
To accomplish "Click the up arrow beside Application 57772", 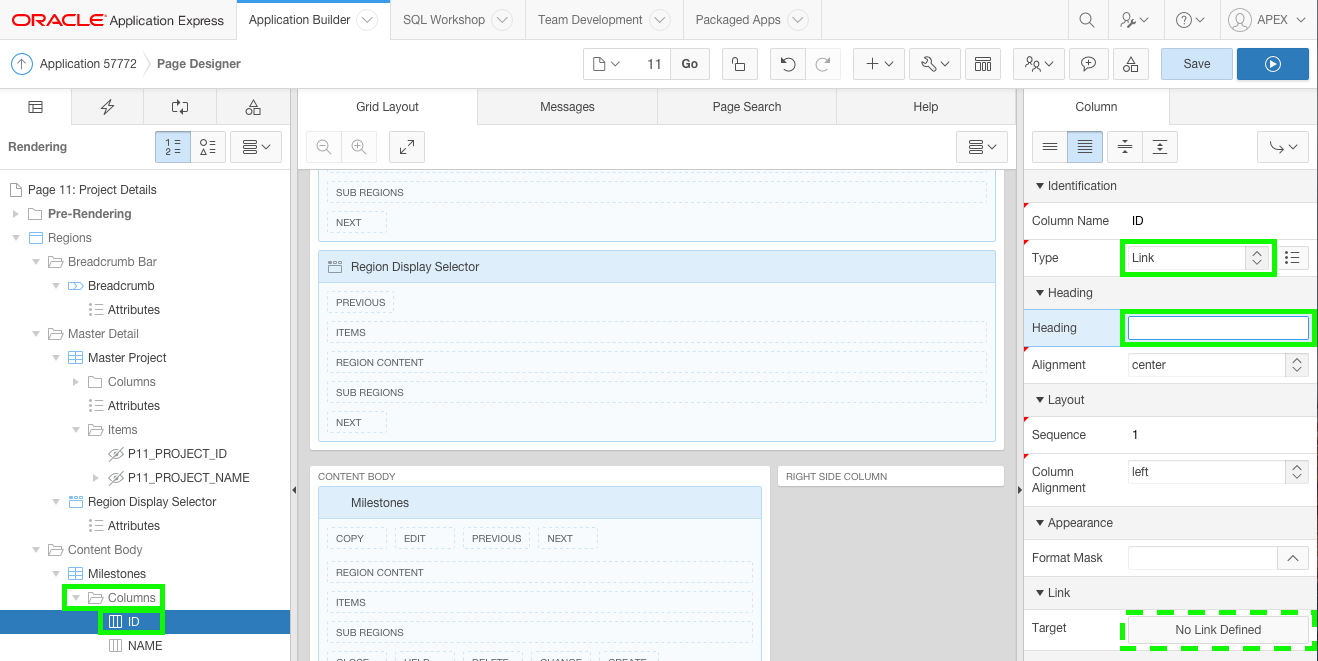I will [x=21, y=64].
